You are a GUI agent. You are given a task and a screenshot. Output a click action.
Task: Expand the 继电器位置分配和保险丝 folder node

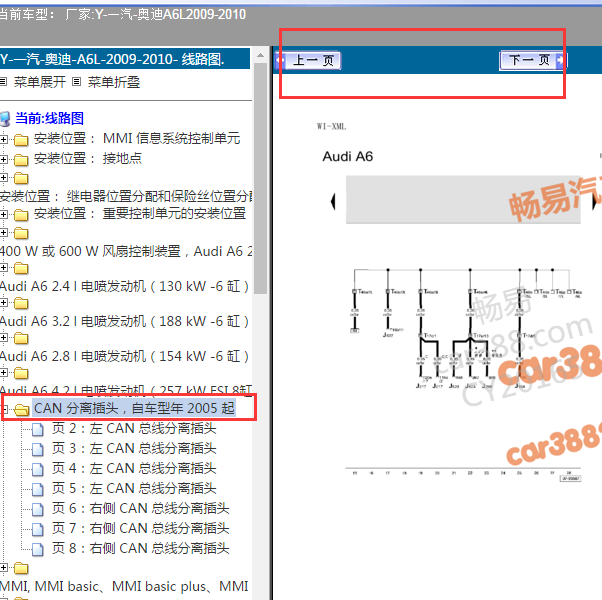tap(3, 177)
